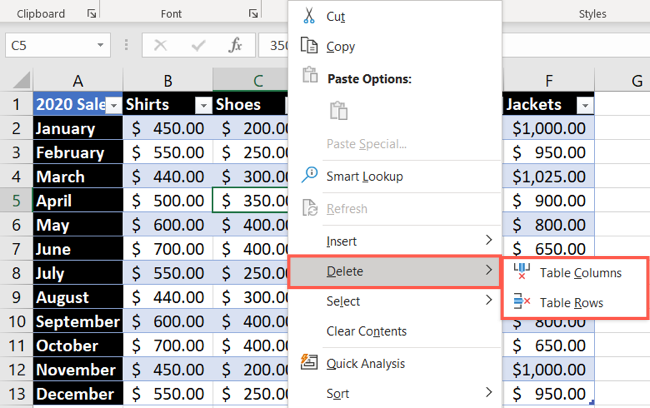Click the Quick Analysis icon
Viewport: 650px width, 408px height.
(309, 363)
